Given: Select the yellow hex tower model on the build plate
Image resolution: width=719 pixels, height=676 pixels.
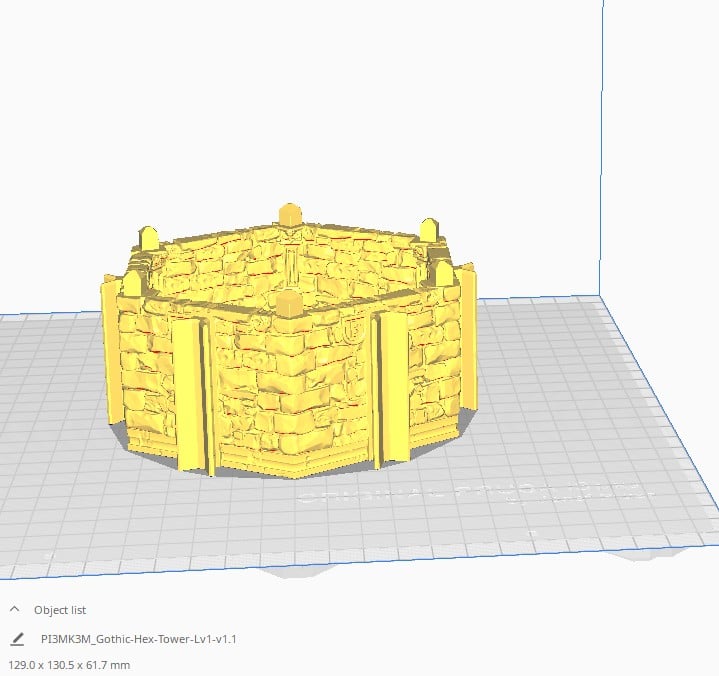Looking at the screenshot, I should pos(289,344).
